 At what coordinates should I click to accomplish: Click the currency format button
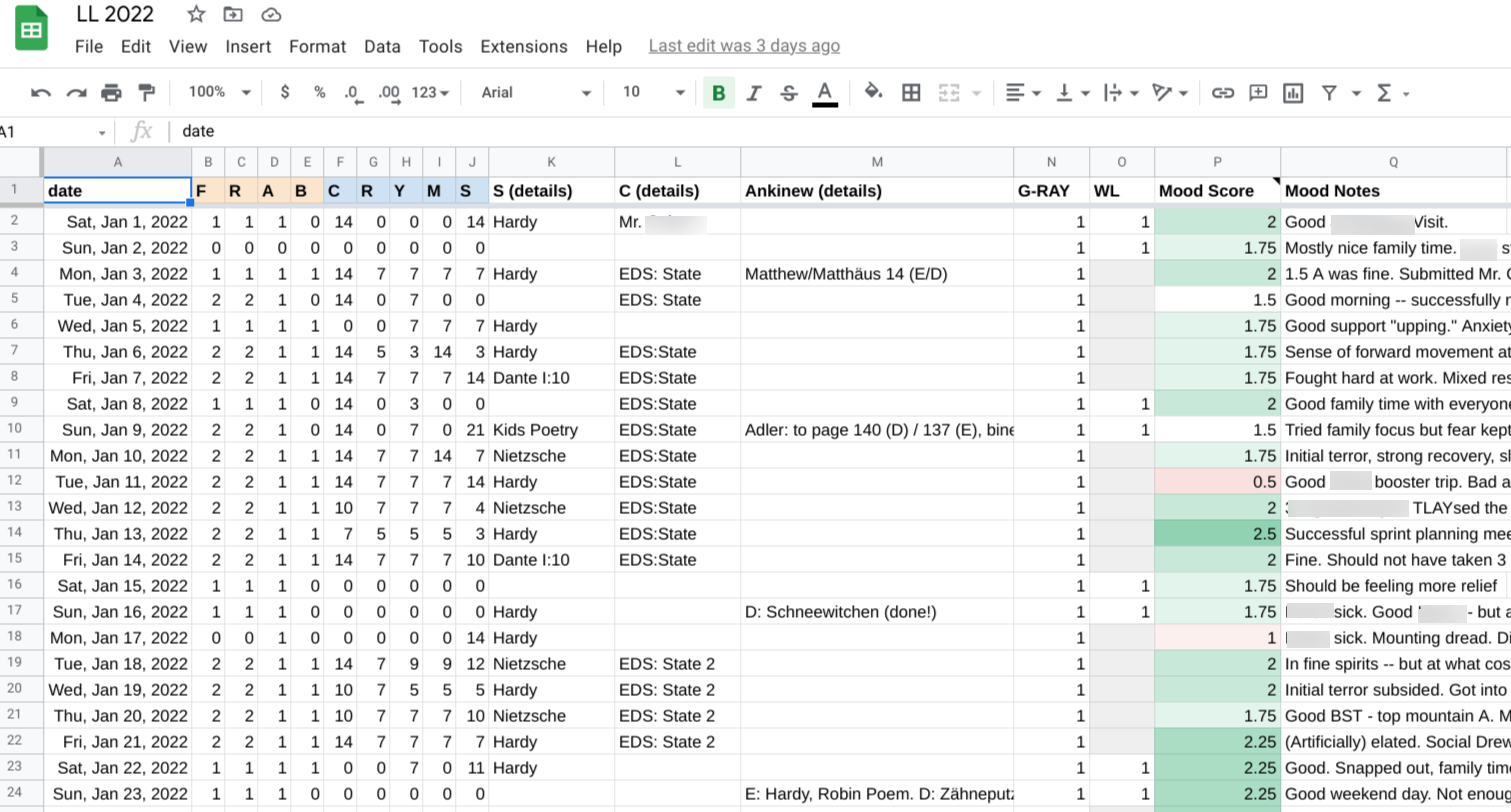click(285, 92)
